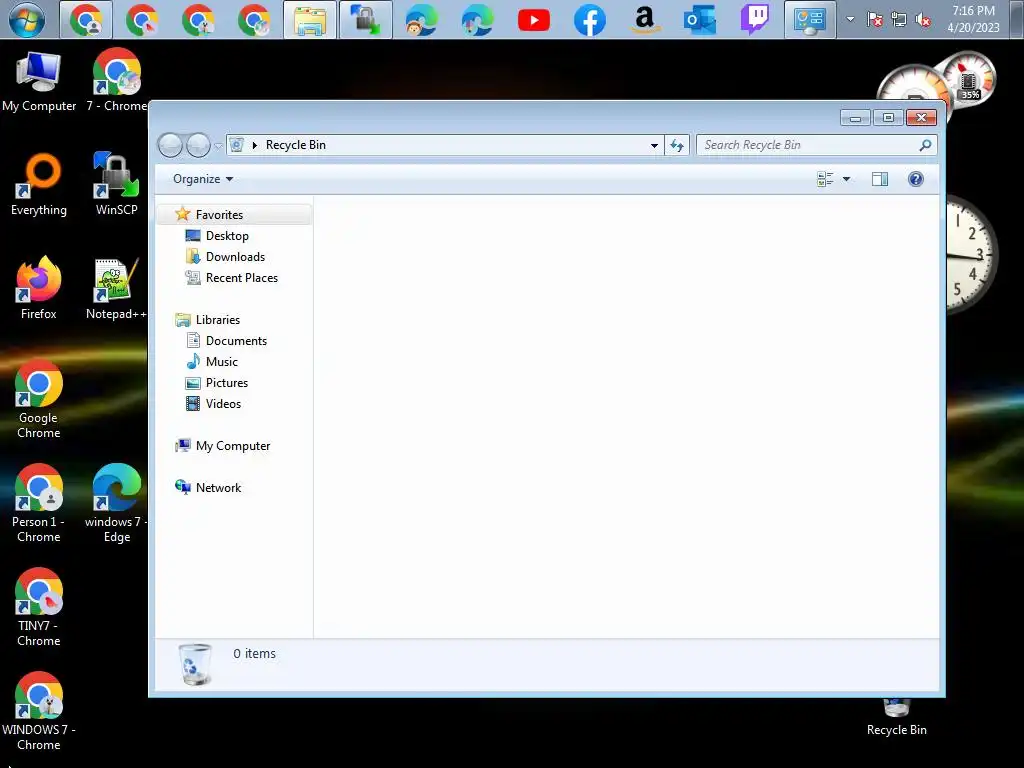Viewport: 1024px width, 768px height.
Task: Click the taskbar clock 7:16 PM
Action: pos(973,20)
